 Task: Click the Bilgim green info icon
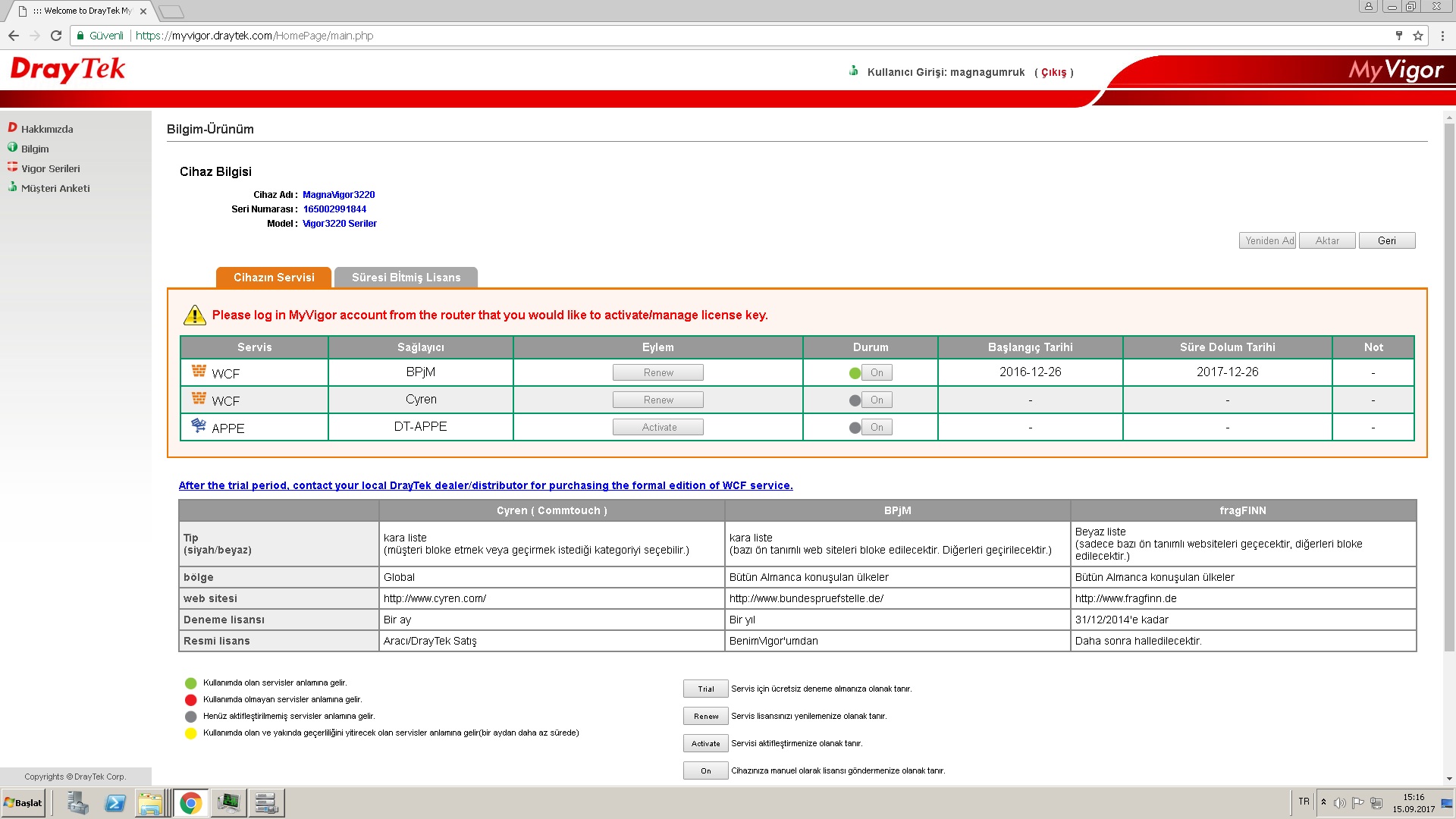tap(12, 148)
